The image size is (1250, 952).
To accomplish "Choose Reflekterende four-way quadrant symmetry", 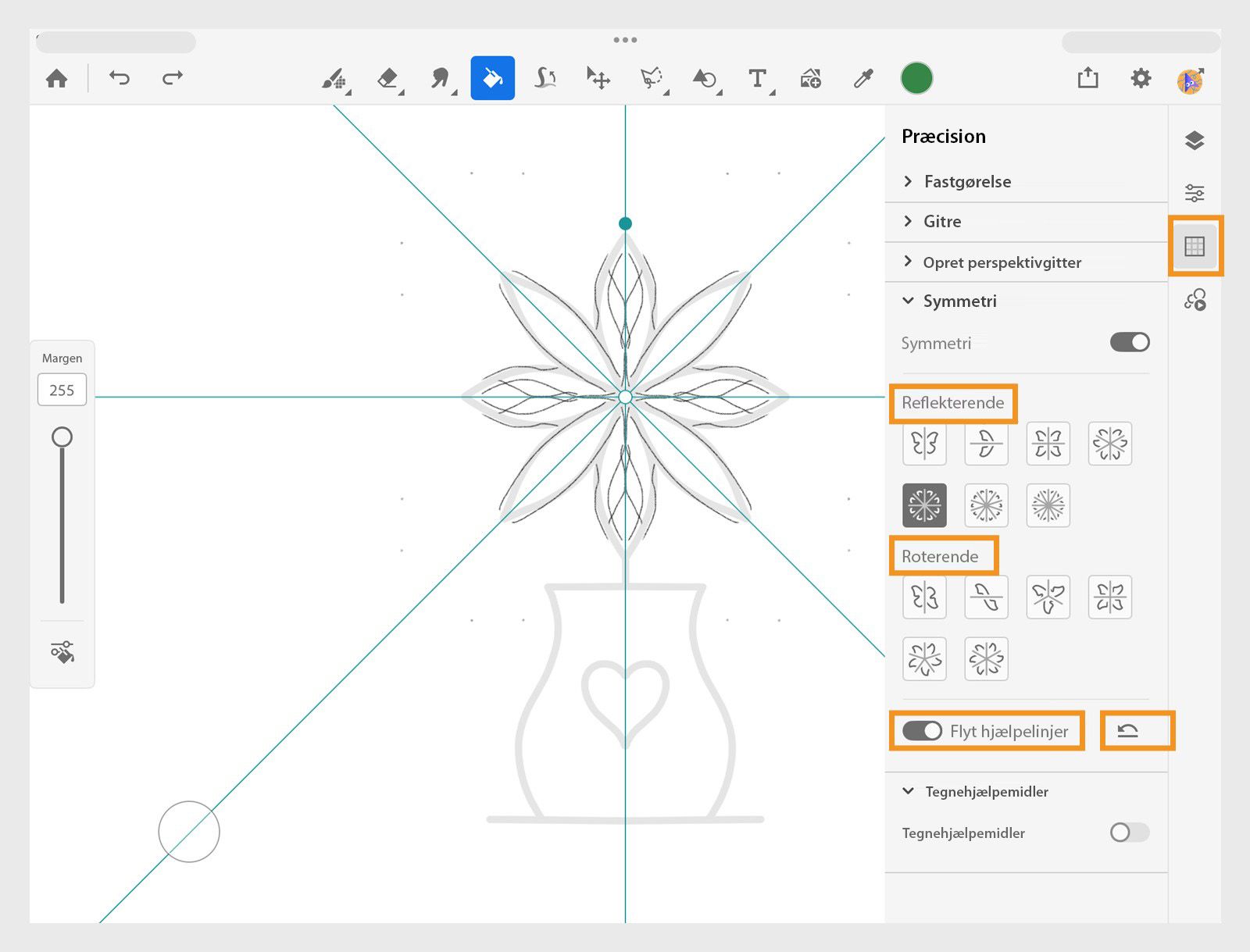I will click(x=1048, y=444).
